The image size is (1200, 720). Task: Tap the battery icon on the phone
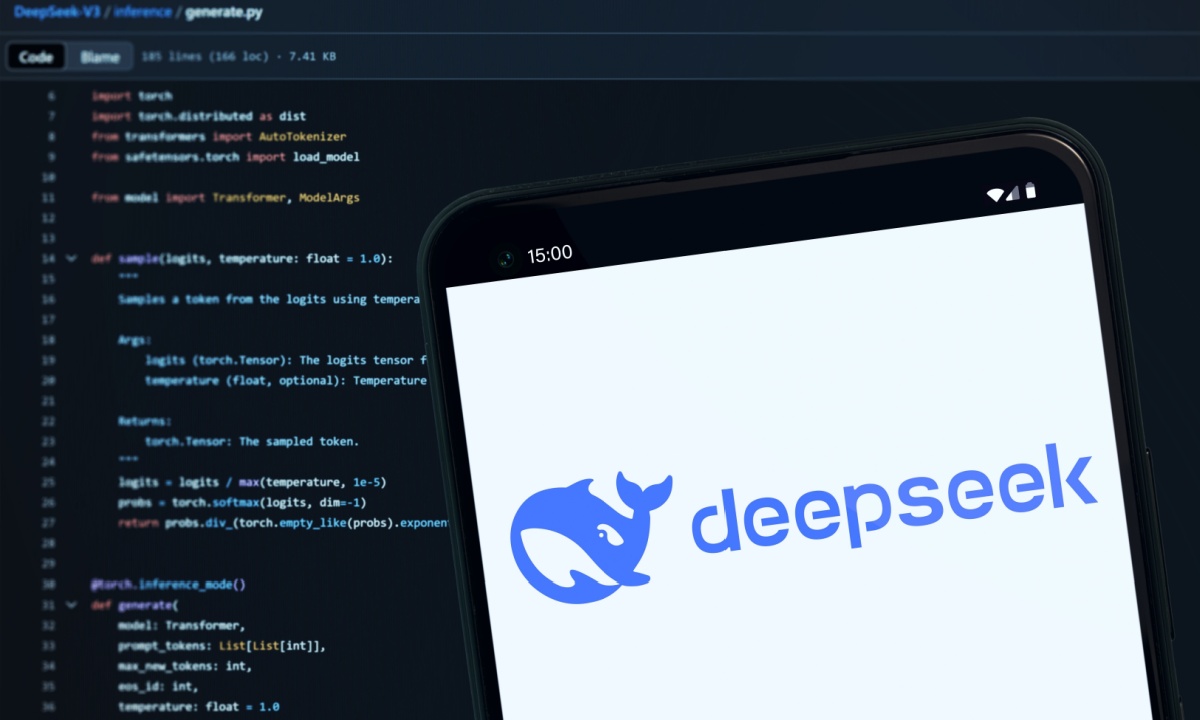[1030, 190]
